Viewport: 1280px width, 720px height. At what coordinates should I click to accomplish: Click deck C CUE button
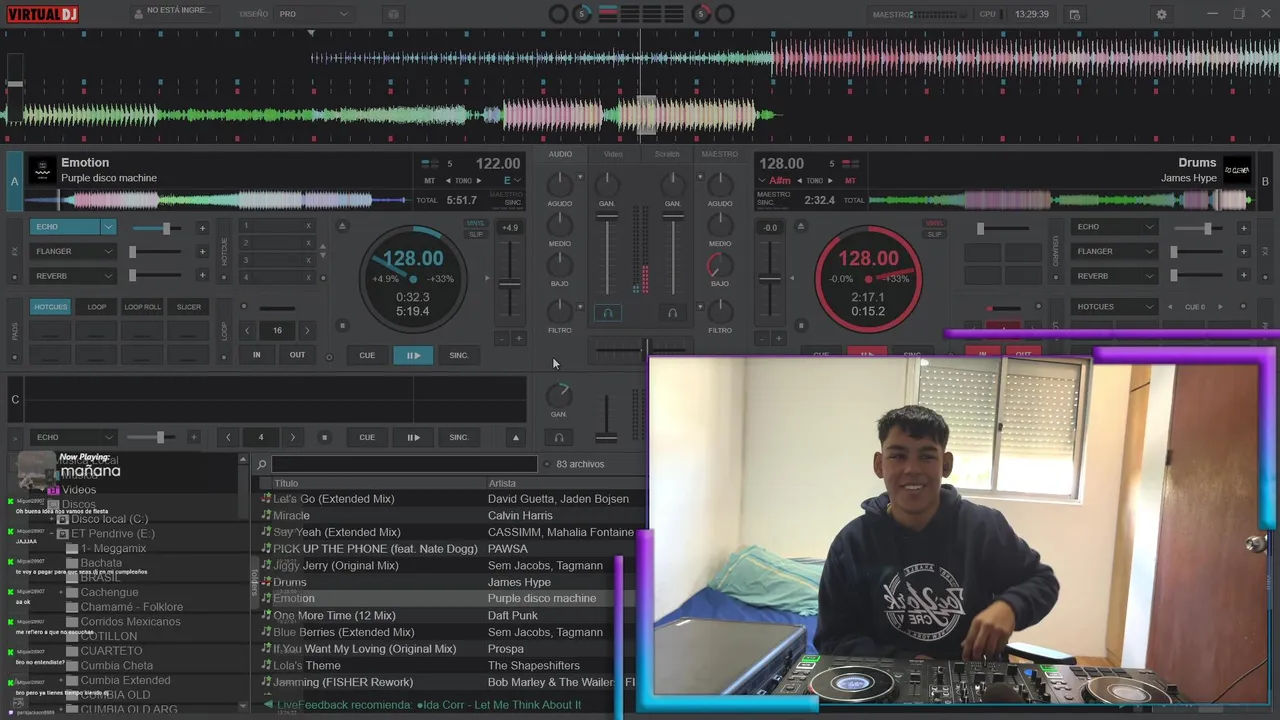point(367,437)
